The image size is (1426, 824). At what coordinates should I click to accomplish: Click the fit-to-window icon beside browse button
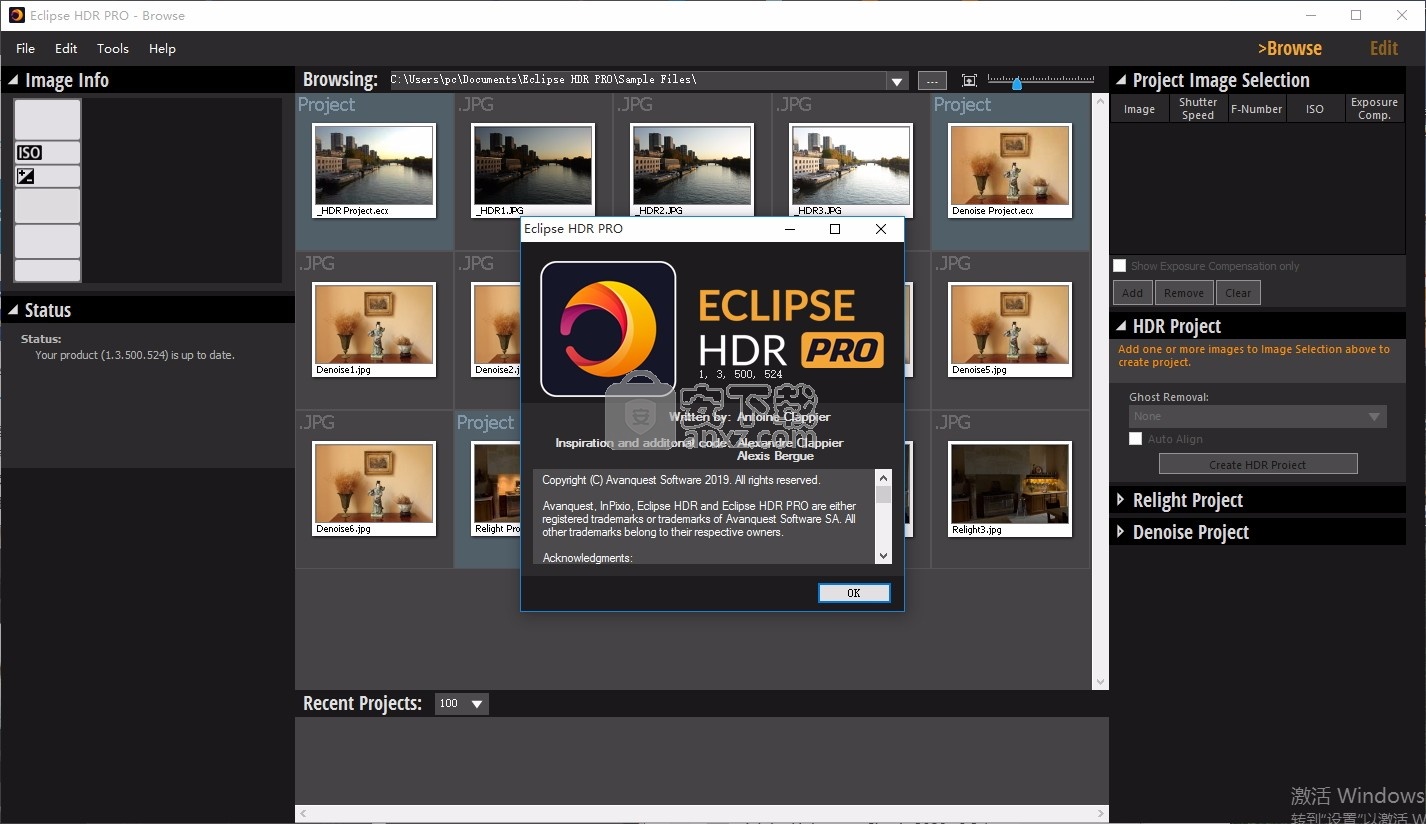point(969,81)
